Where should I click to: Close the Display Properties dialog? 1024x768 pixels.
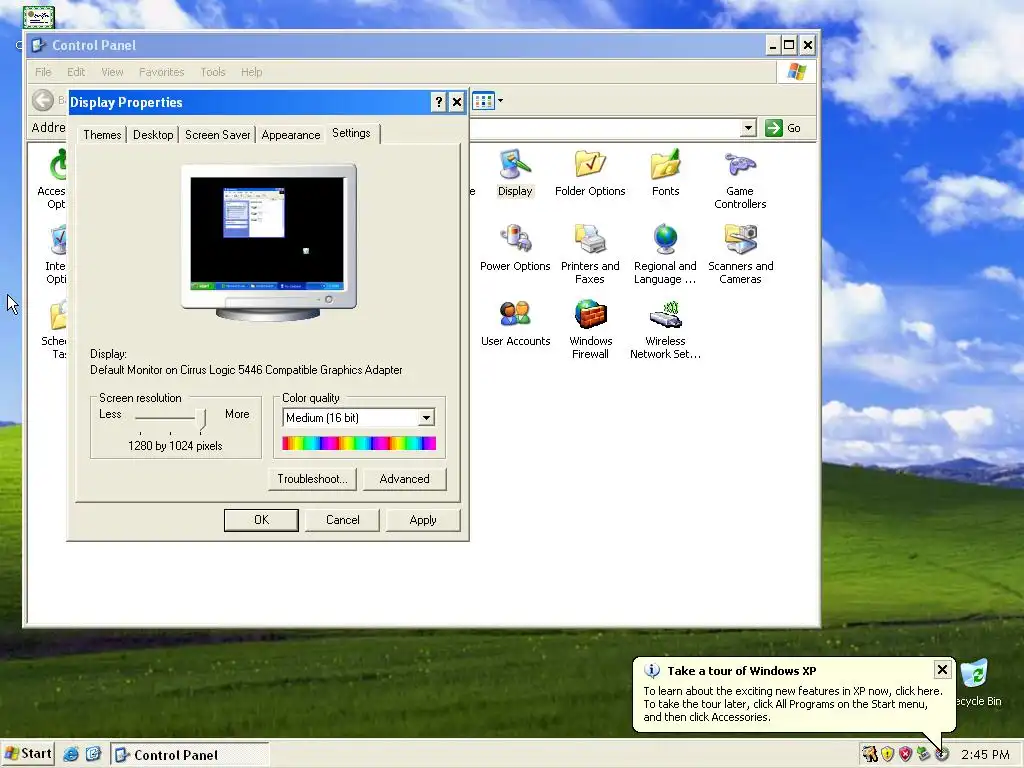click(457, 102)
